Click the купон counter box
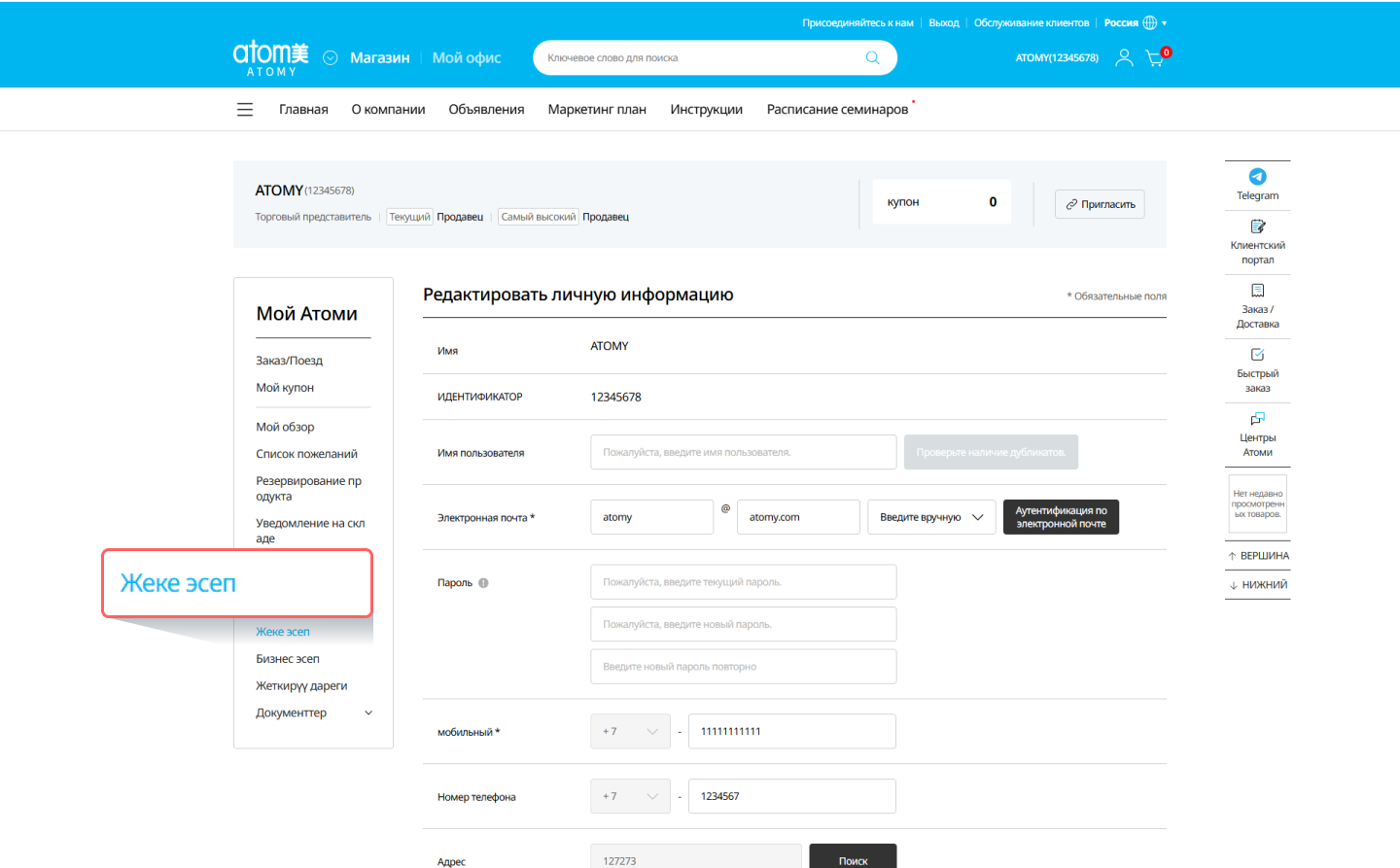1400x868 pixels. [x=942, y=202]
